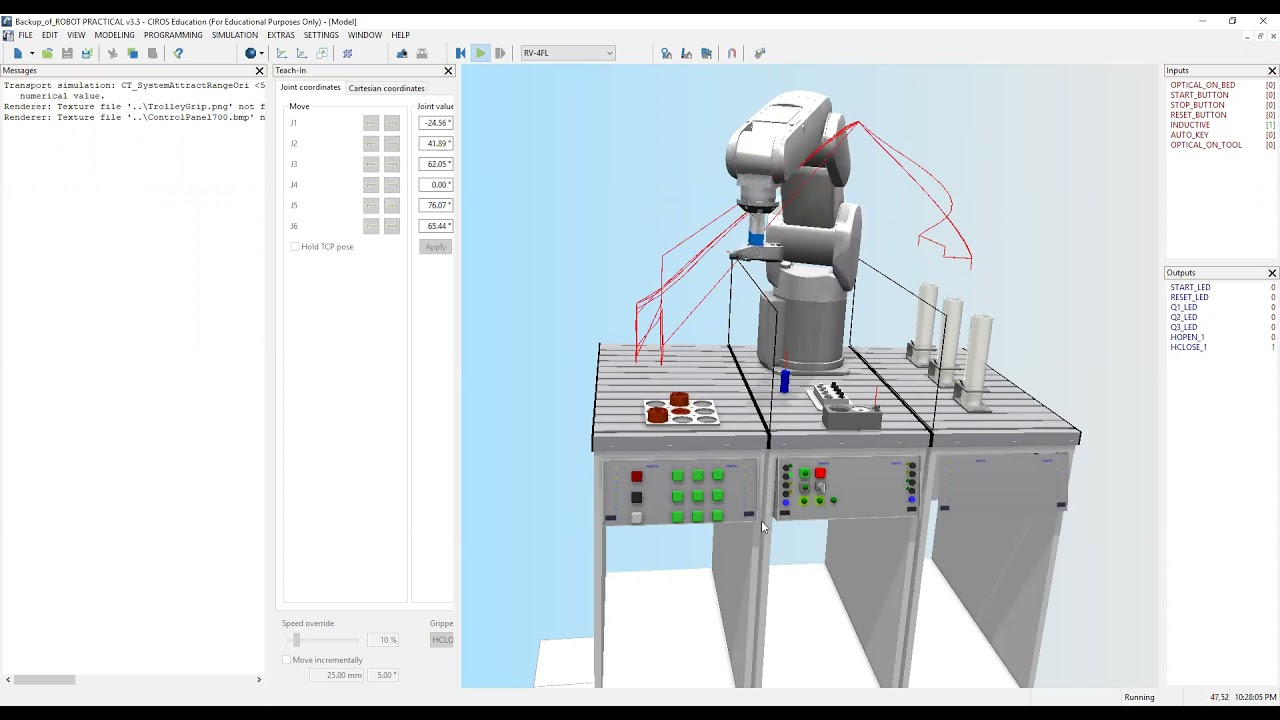The image size is (1280, 720).
Task: Click J6 move right arrow button
Action: tap(392, 226)
